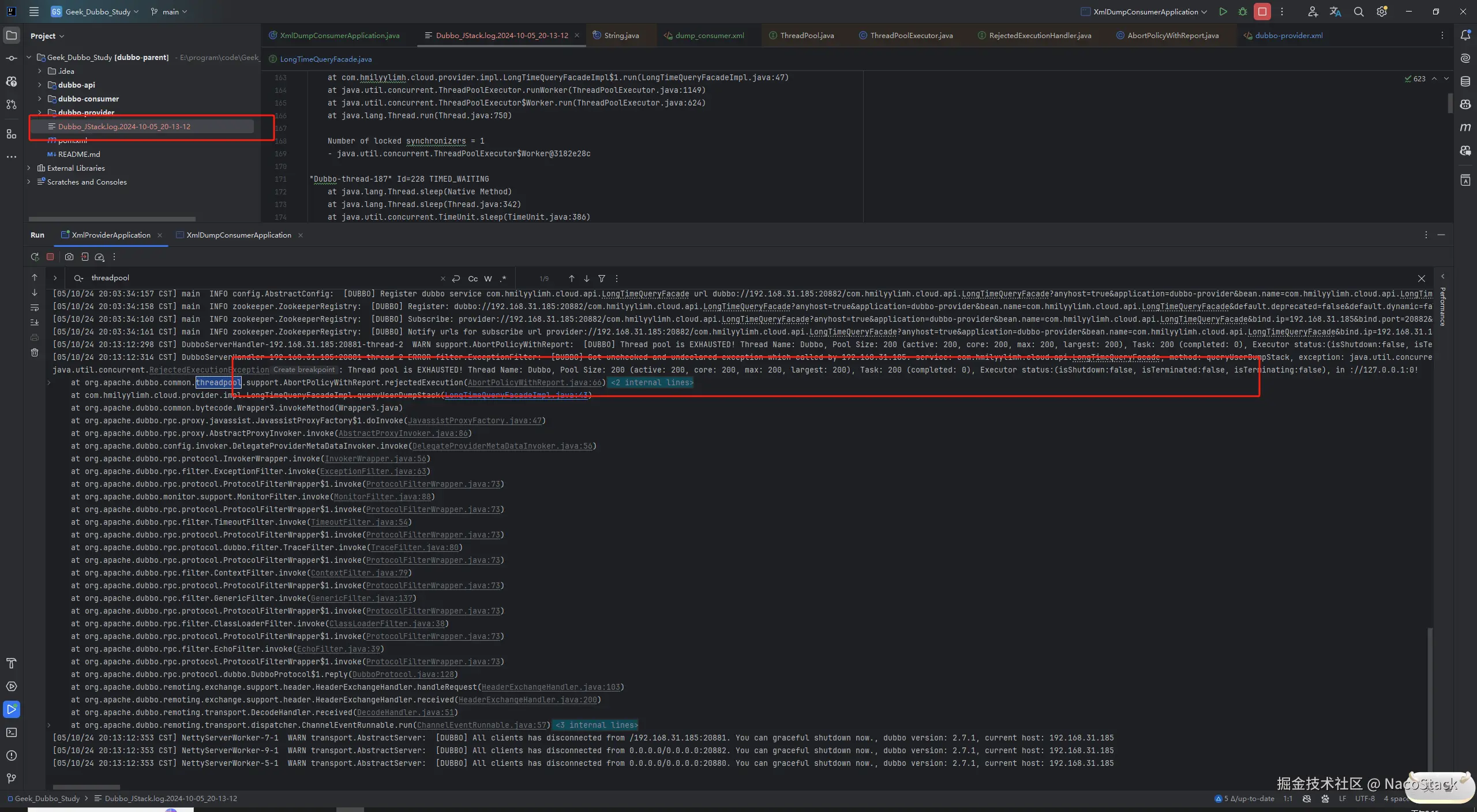Open the Git tool window
The height and width of the screenshot is (812, 1477).
click(x=12, y=779)
